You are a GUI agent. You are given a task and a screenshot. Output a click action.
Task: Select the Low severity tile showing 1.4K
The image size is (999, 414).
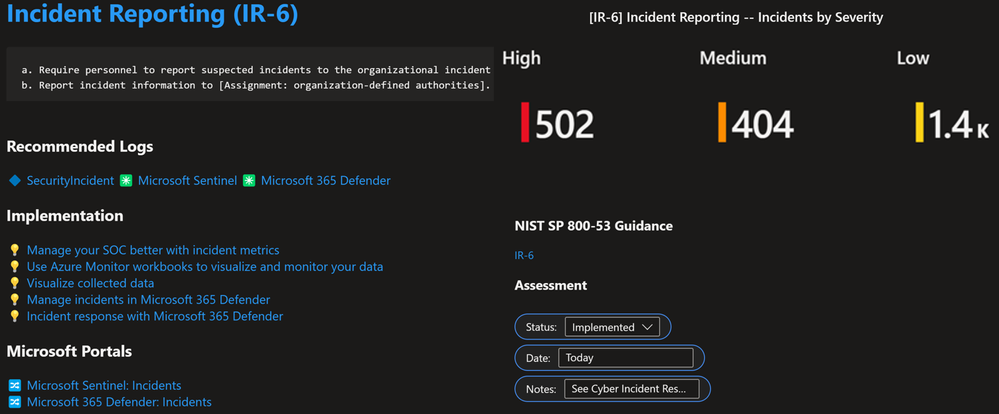click(x=952, y=124)
